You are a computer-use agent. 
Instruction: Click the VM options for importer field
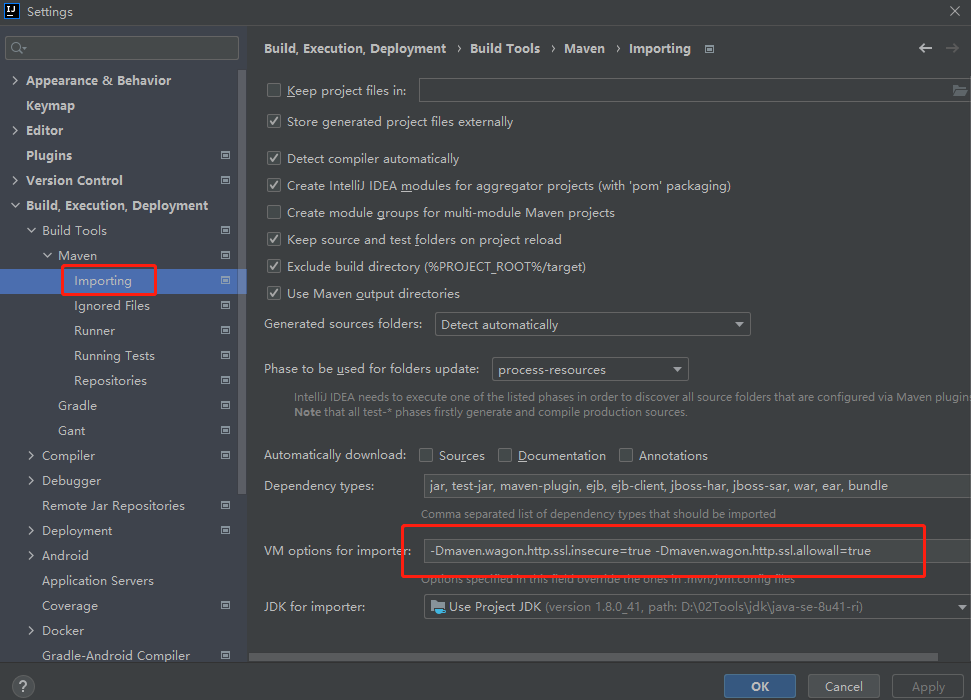697,551
